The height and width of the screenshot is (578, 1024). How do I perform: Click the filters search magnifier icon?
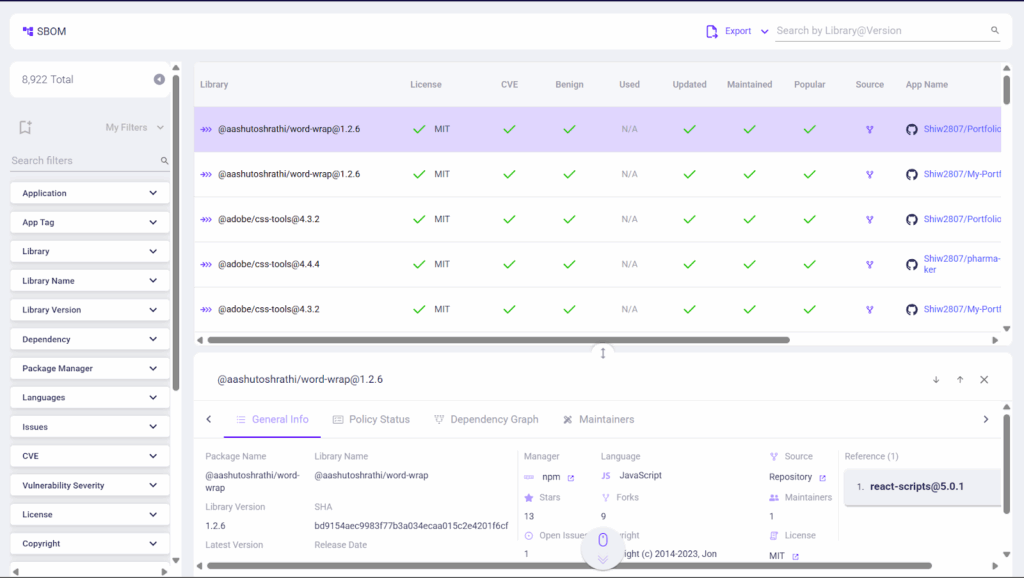click(x=165, y=161)
